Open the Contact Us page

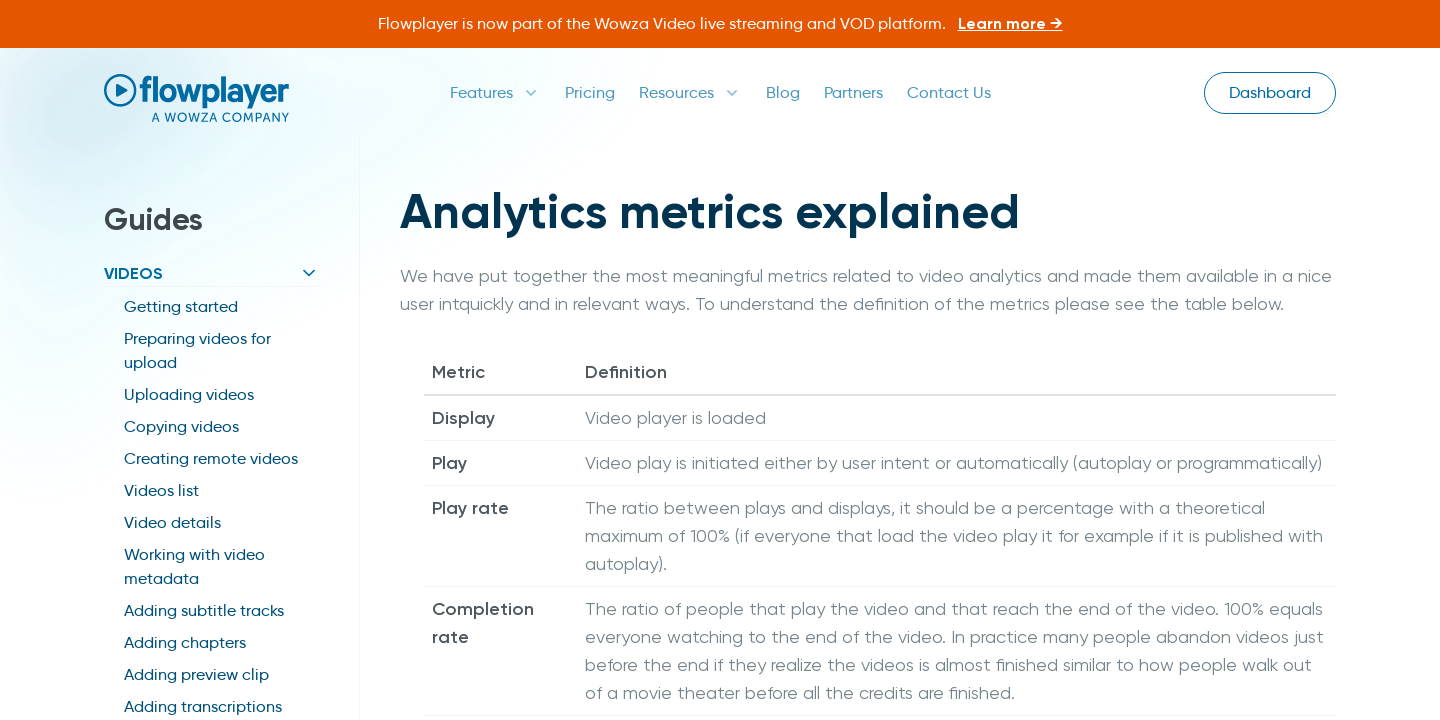[948, 93]
